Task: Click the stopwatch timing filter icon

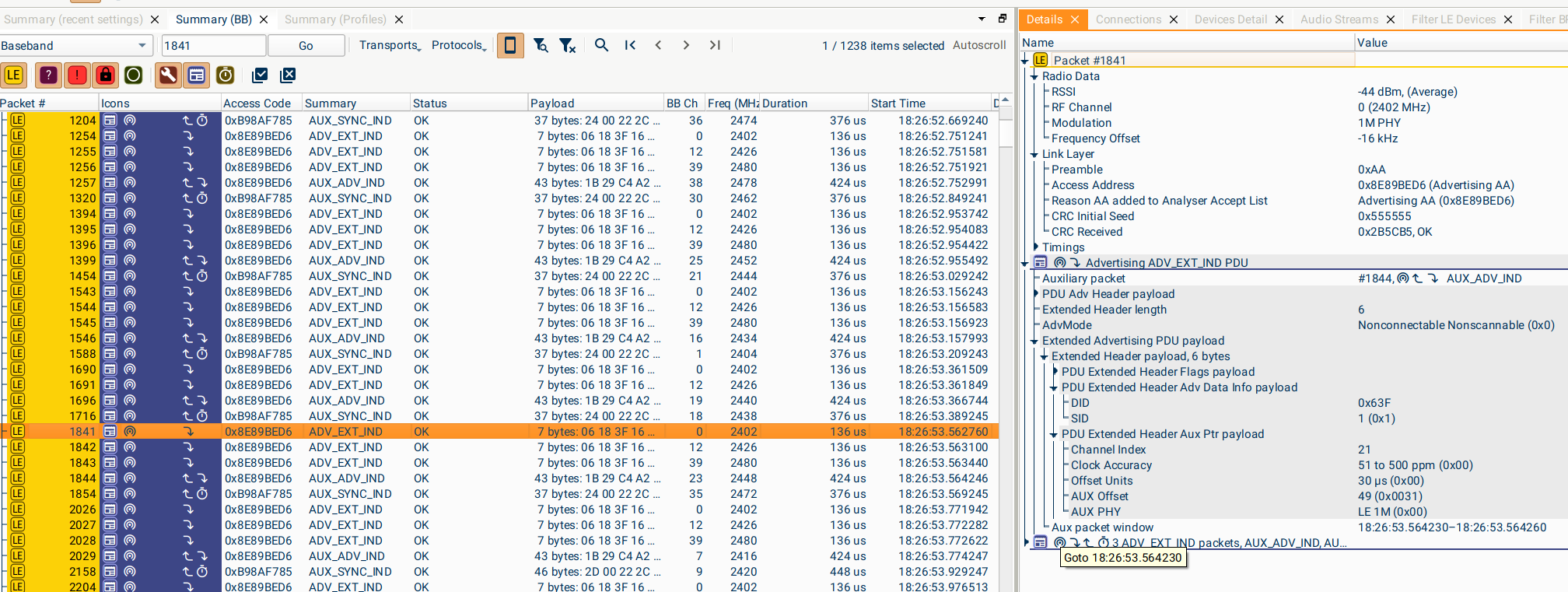Action: click(226, 75)
